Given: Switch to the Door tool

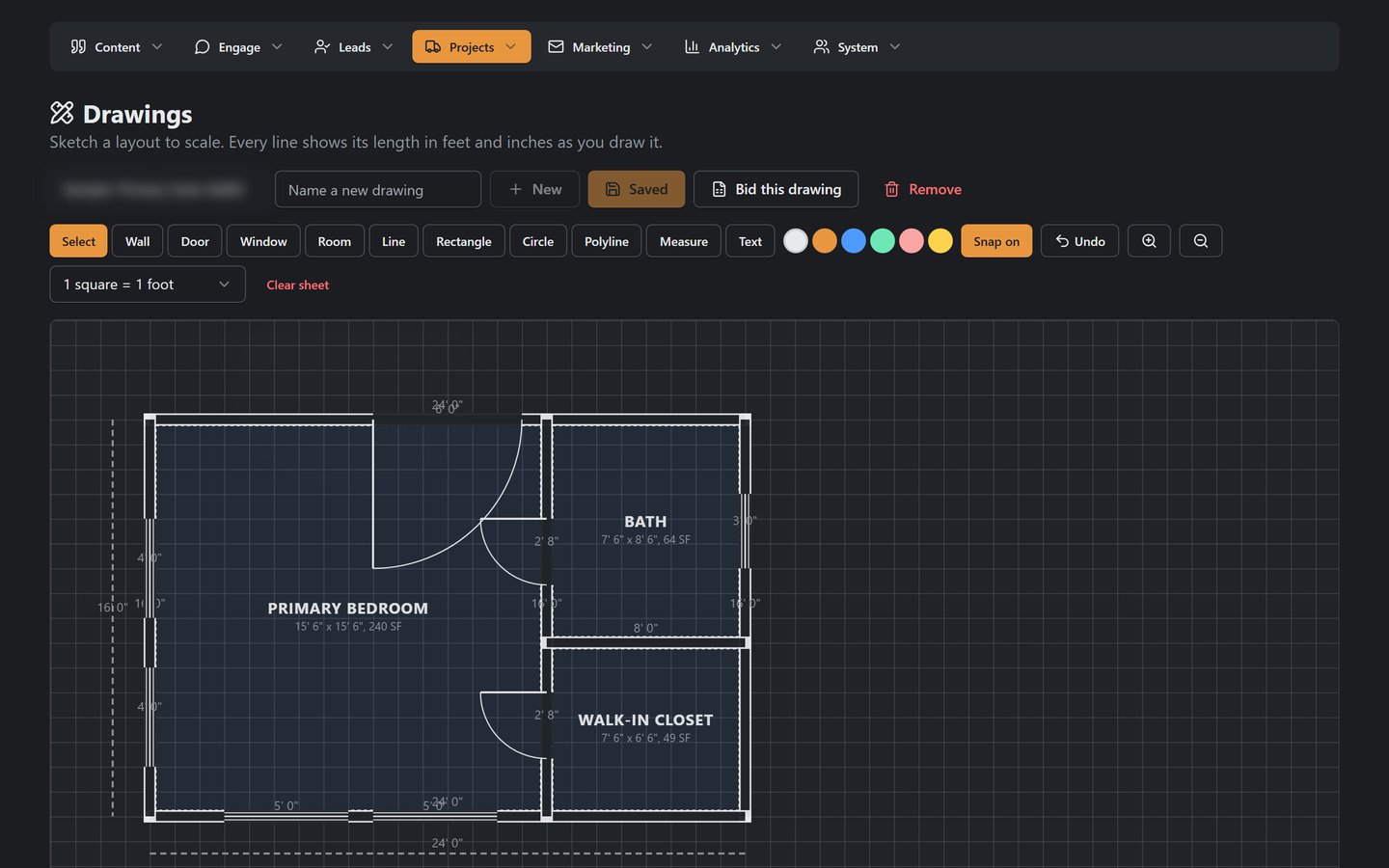Looking at the screenshot, I should click(x=195, y=241).
